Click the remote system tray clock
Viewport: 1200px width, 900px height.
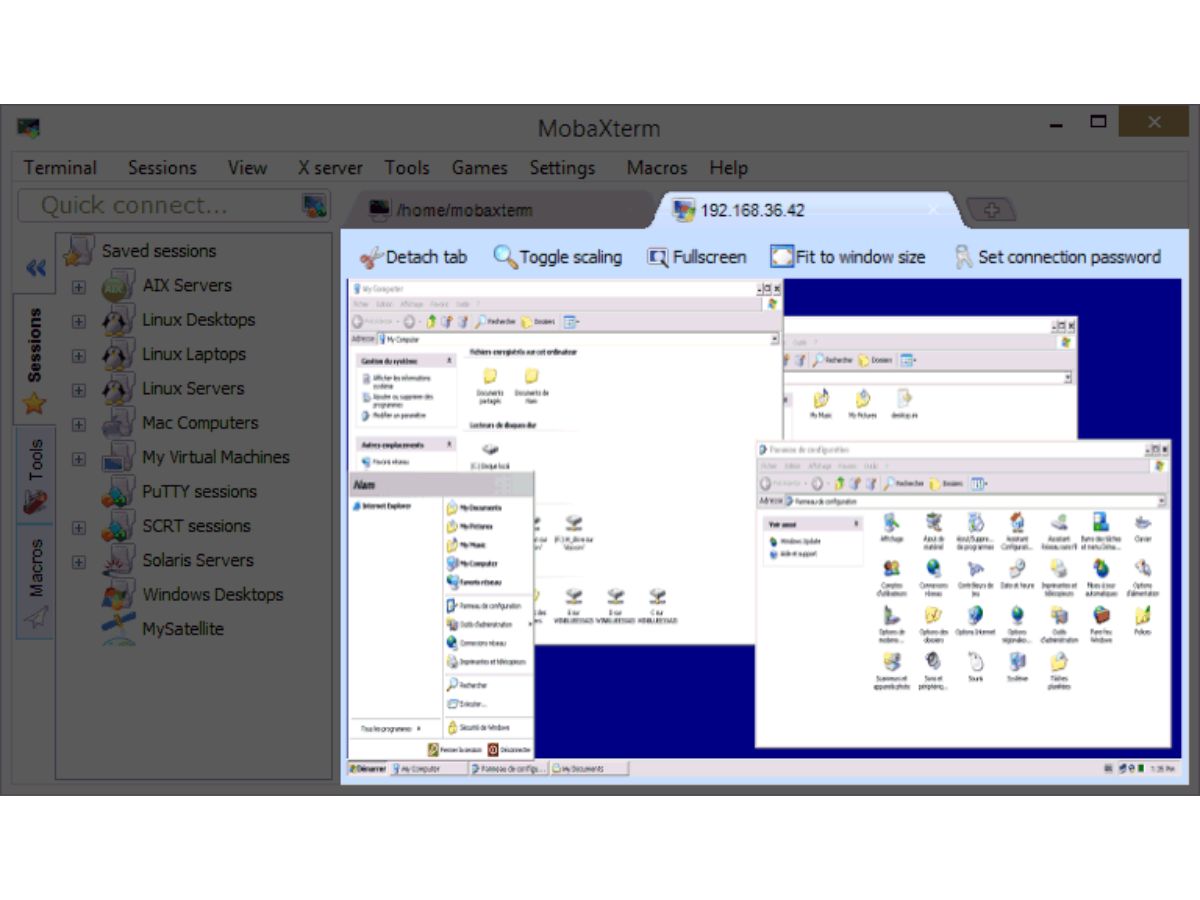[1161, 769]
